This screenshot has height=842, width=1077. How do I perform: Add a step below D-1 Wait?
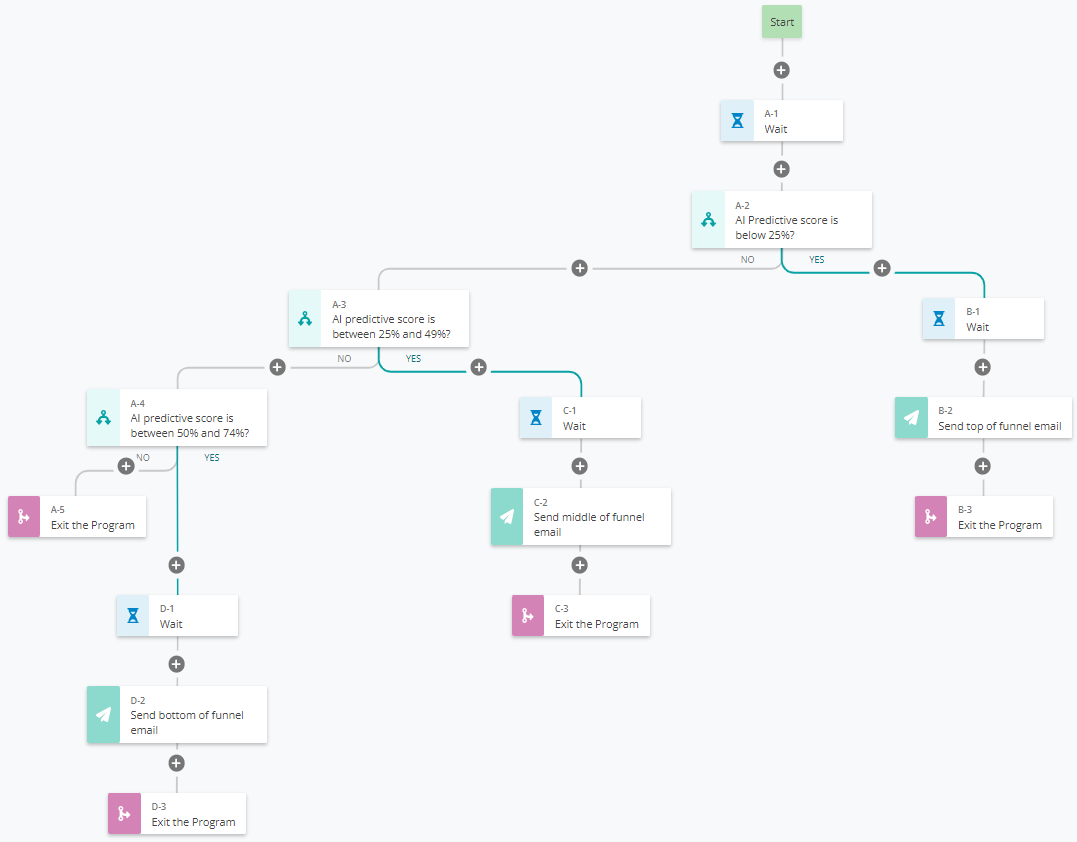coord(177,664)
